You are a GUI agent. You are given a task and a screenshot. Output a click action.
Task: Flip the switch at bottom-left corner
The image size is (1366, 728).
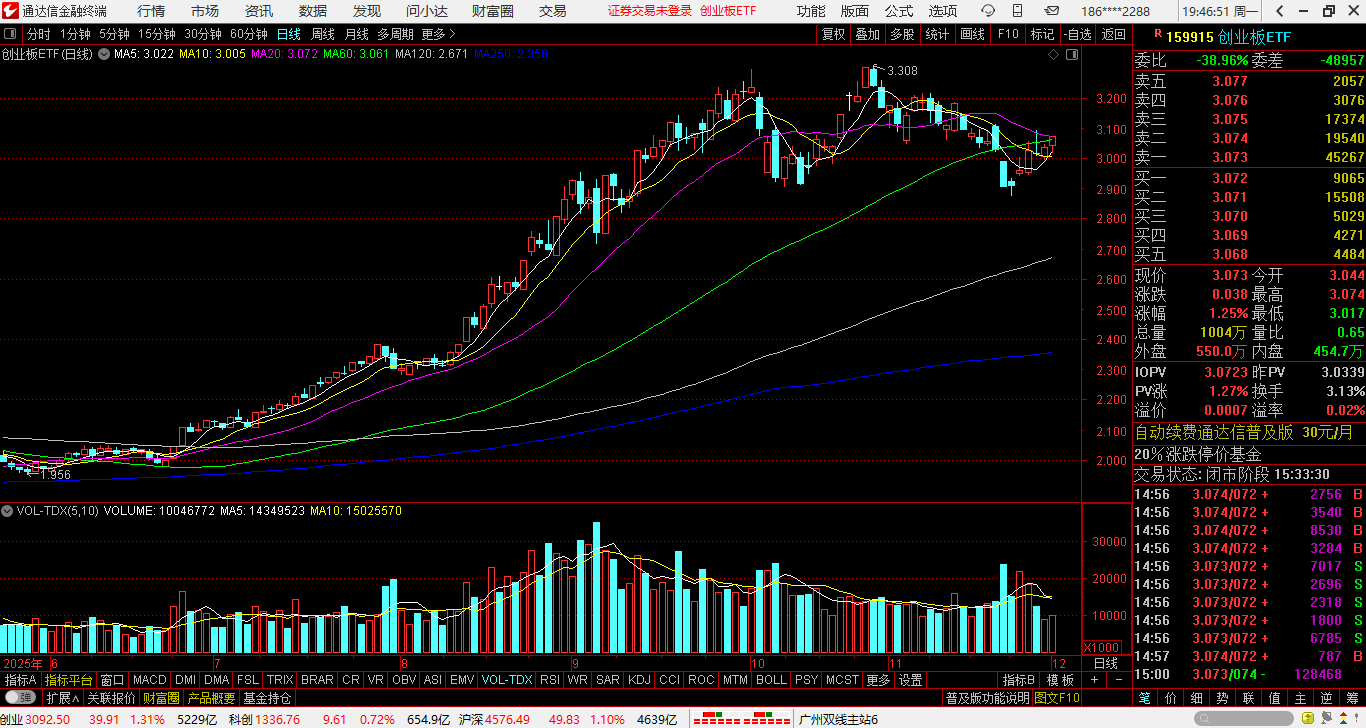tap(20, 698)
